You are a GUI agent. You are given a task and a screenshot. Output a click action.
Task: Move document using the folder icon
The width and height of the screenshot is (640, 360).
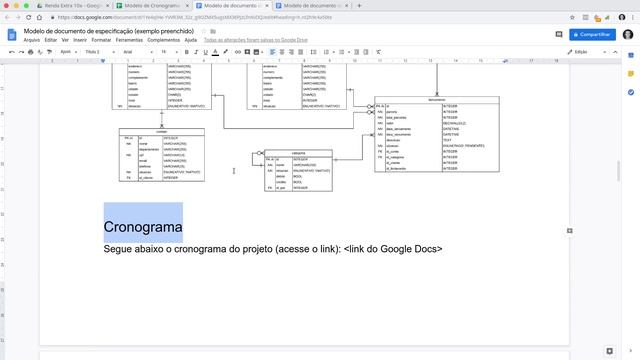(x=213, y=31)
